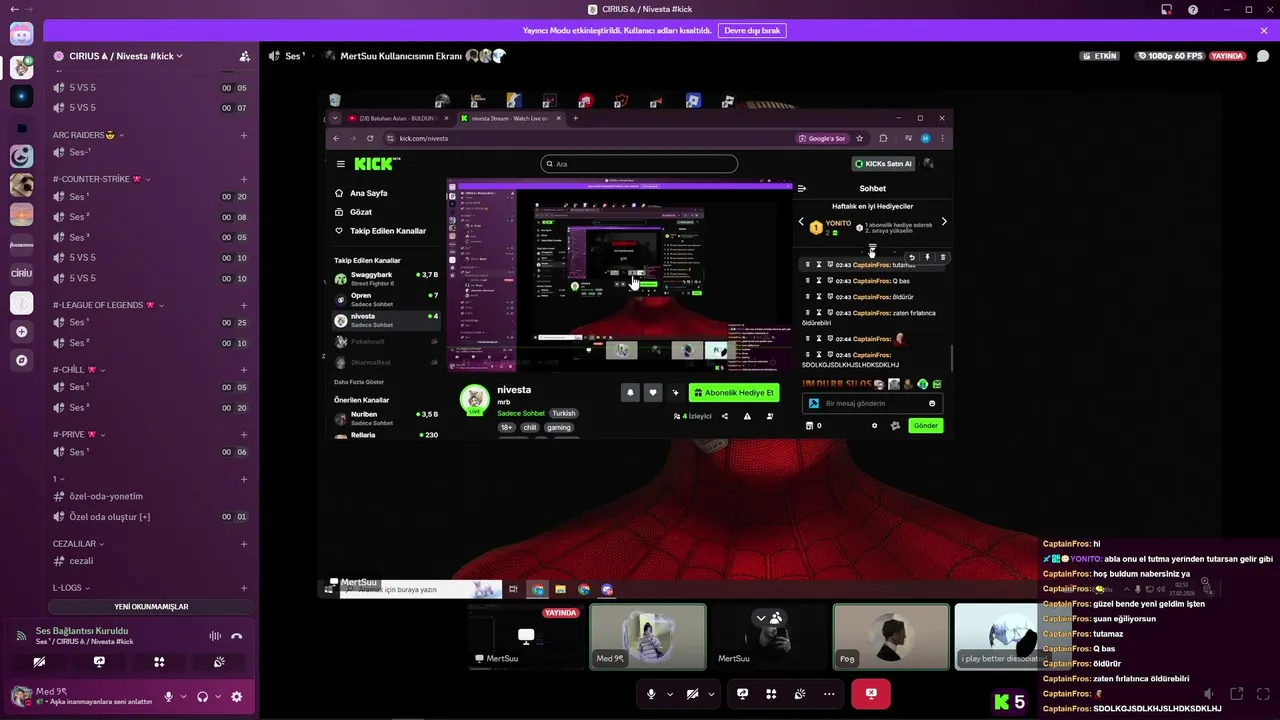Toggle microphone mute in call controls
Viewport: 1280px width, 720px height.
point(651,694)
